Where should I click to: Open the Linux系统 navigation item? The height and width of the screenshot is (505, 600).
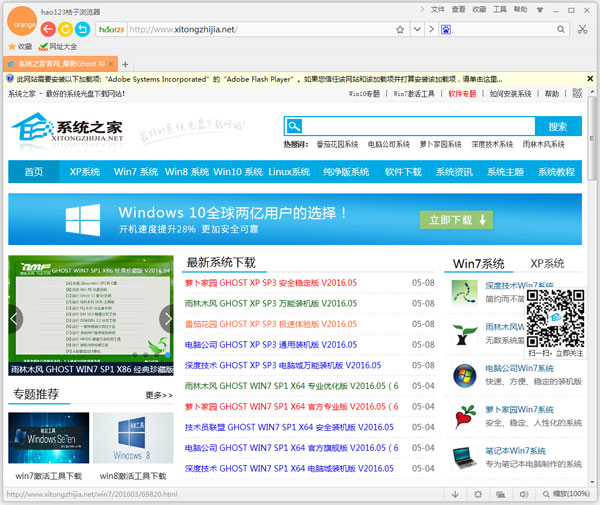[x=289, y=172]
